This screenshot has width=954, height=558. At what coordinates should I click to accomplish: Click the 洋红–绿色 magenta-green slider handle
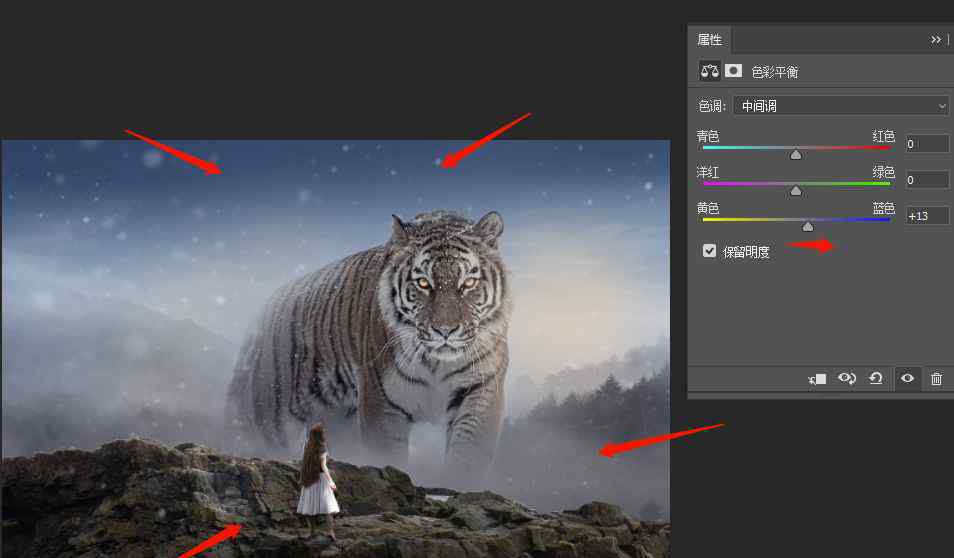point(796,191)
